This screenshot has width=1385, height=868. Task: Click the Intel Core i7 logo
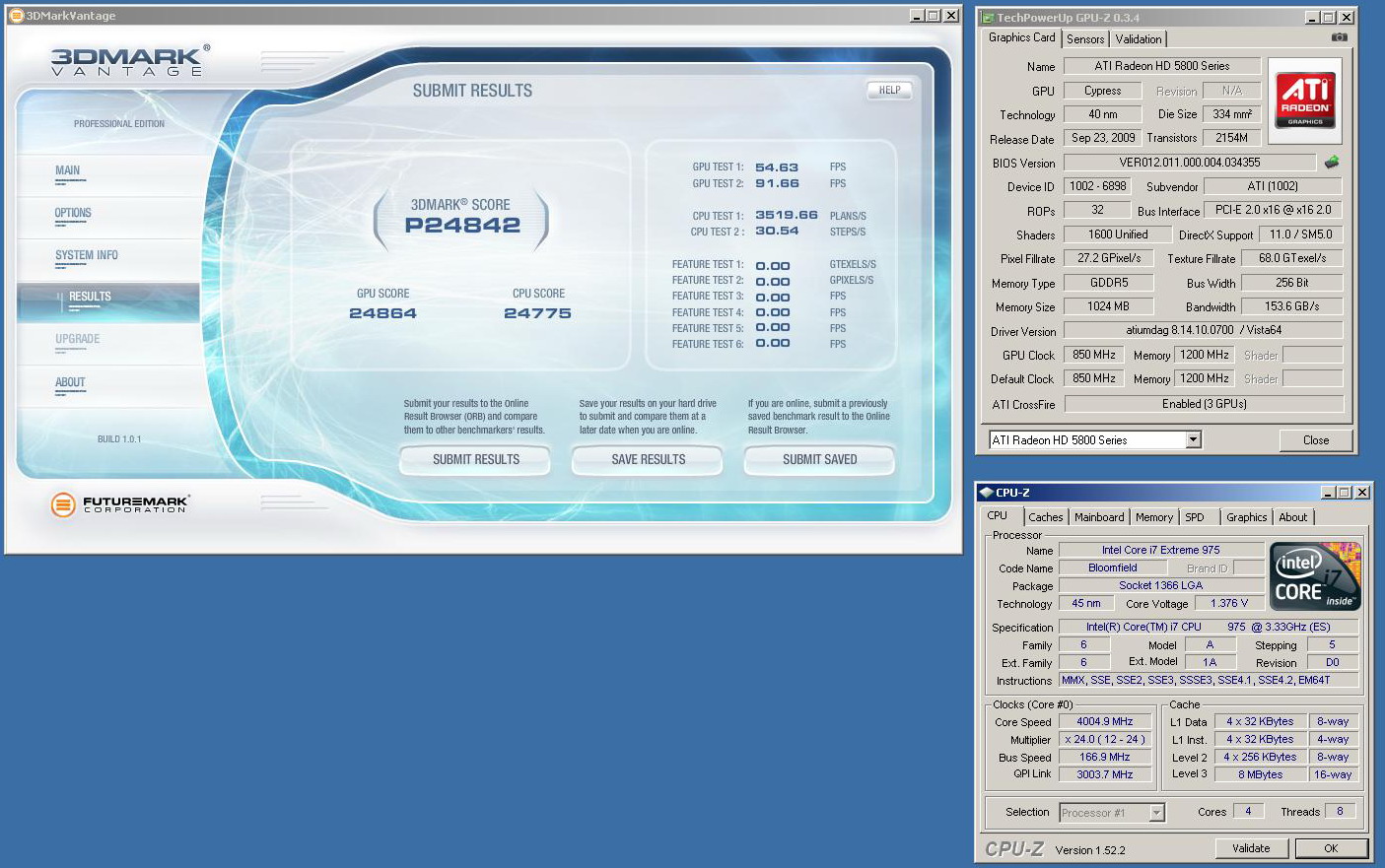click(1315, 576)
